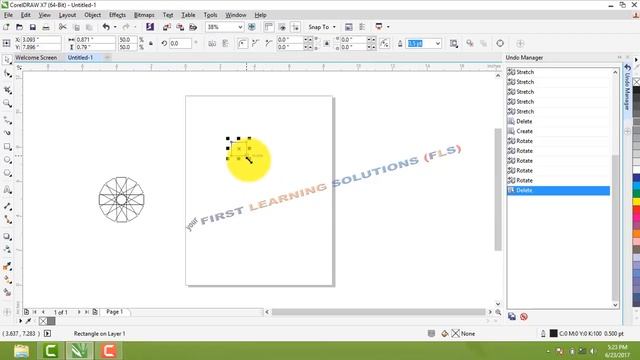Viewport: 640px width, 360px height.
Task: Select the Rectangle tool
Action: pyautogui.click(x=7, y=147)
